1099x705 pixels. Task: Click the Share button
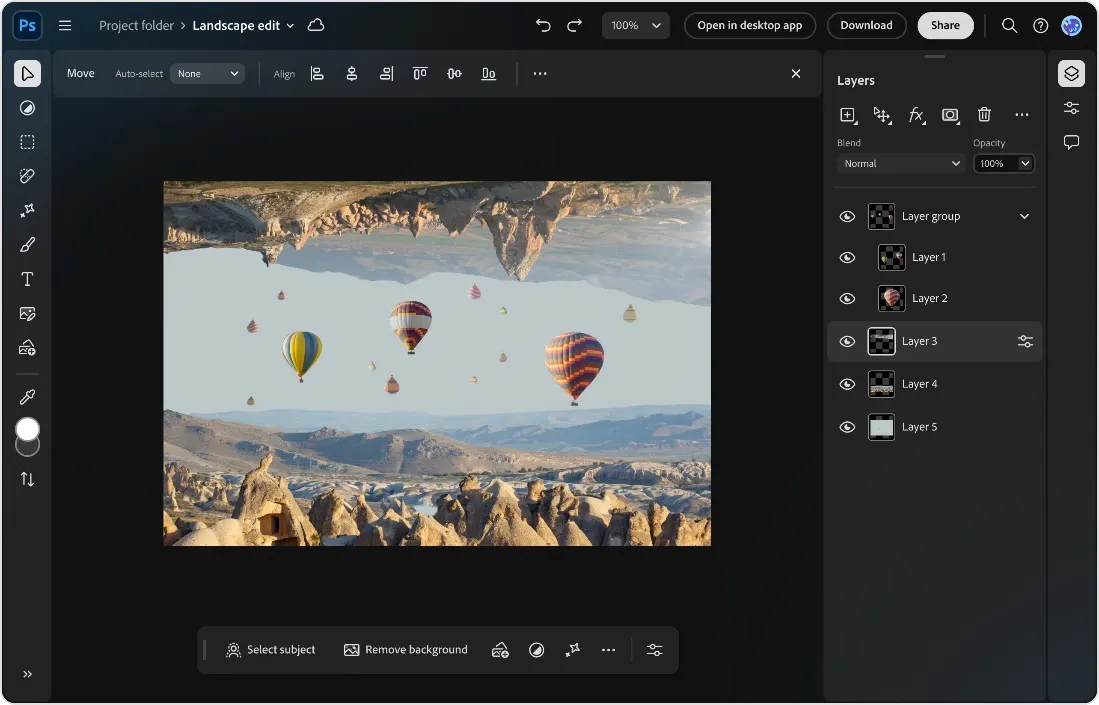(945, 26)
